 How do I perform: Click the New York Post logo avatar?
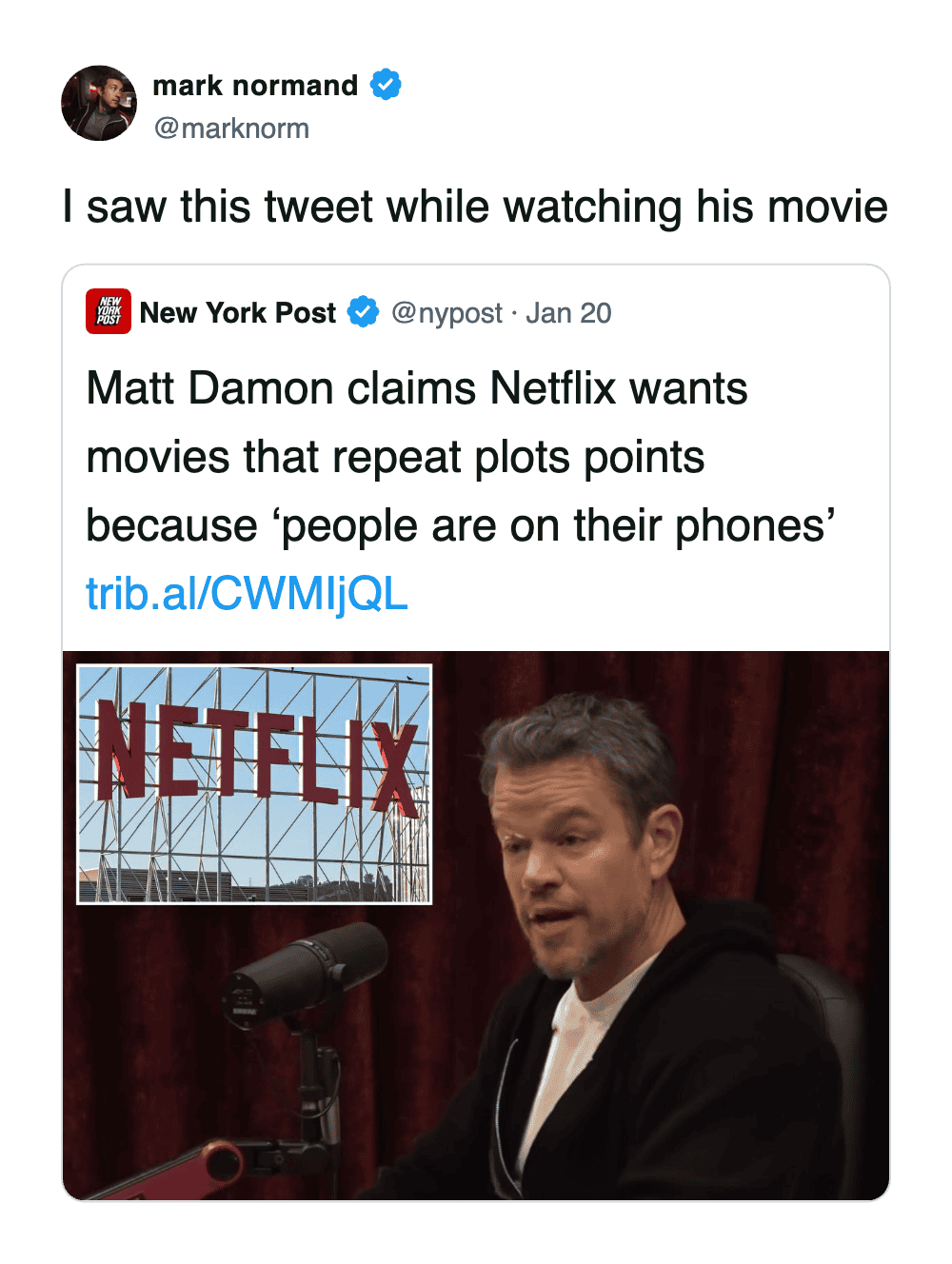109,312
